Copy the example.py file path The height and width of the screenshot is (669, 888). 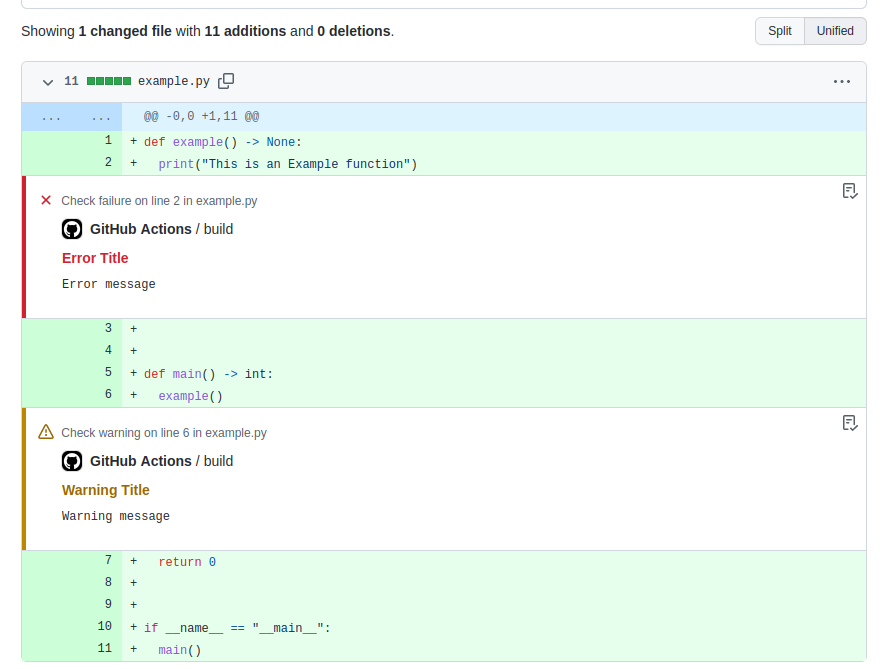[x=227, y=81]
